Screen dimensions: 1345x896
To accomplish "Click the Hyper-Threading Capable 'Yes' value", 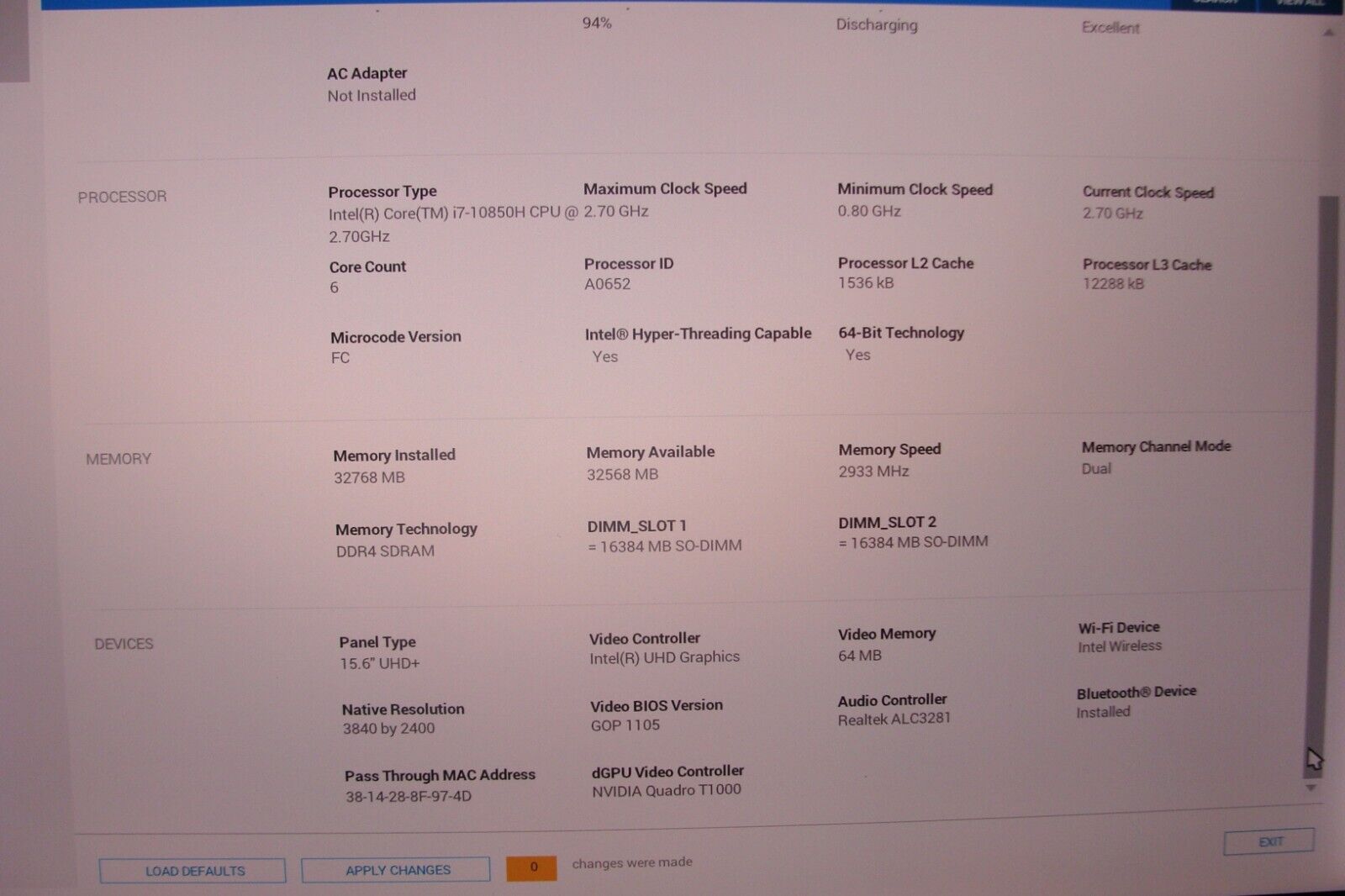I will [604, 356].
